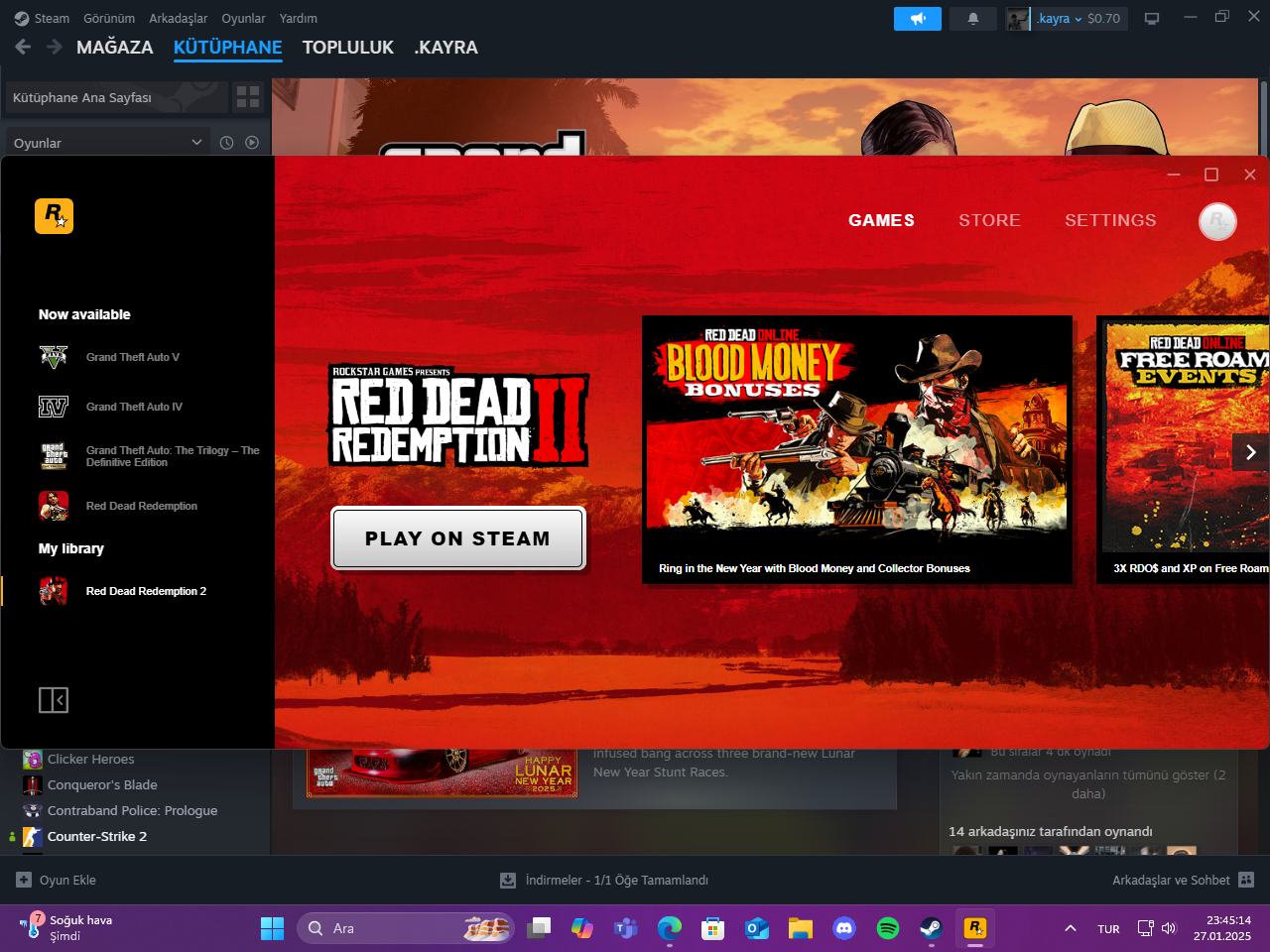The image size is (1270, 952).
Task: Open Outlook from the taskbar
Action: click(757, 928)
